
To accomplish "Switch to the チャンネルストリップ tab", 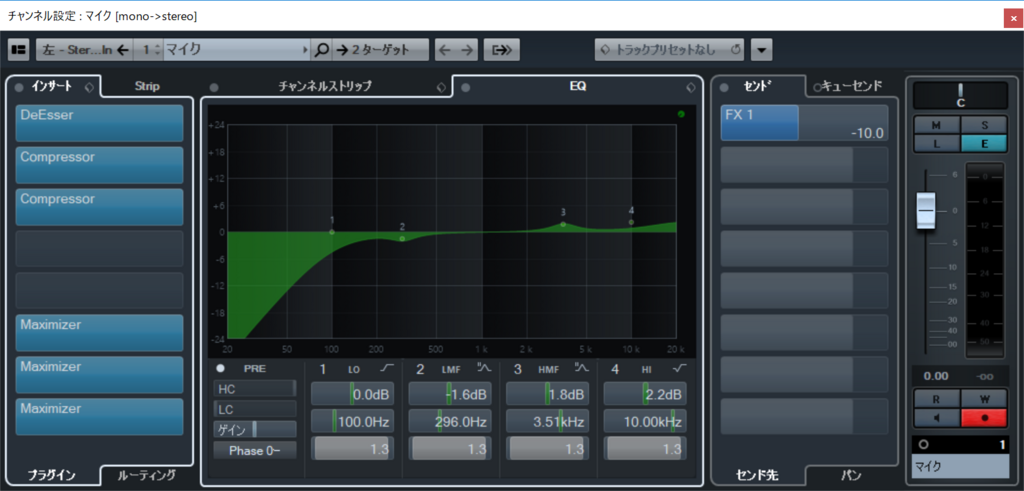I will [x=325, y=86].
